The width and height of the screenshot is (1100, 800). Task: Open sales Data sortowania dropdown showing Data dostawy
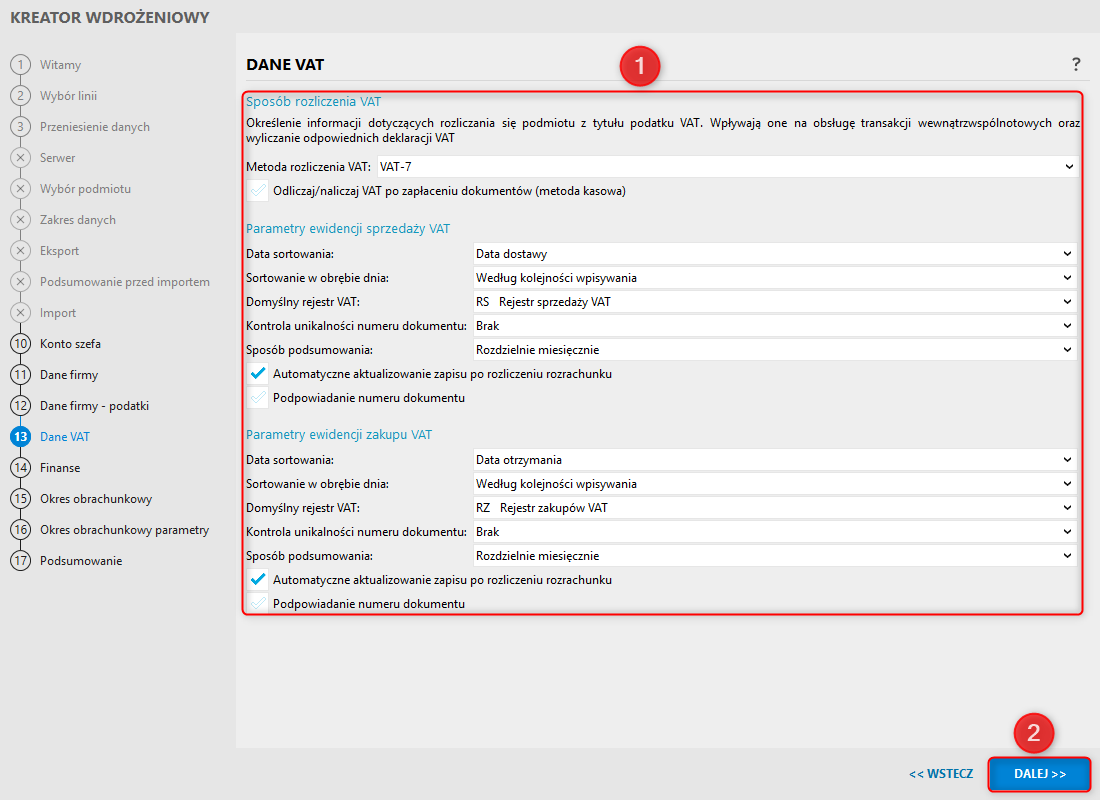tap(774, 254)
